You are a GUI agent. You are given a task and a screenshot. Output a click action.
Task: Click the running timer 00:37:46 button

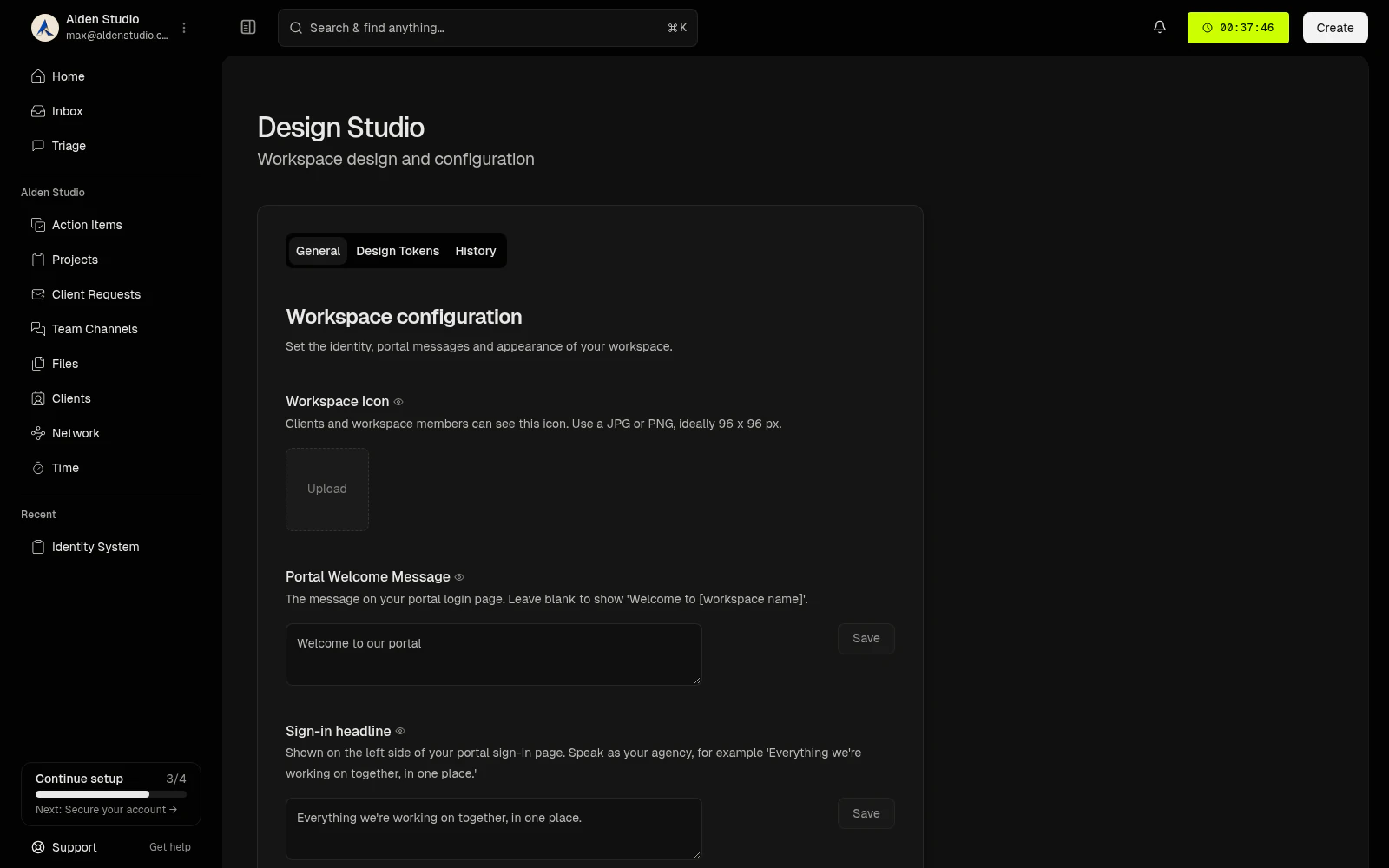pos(1238,28)
